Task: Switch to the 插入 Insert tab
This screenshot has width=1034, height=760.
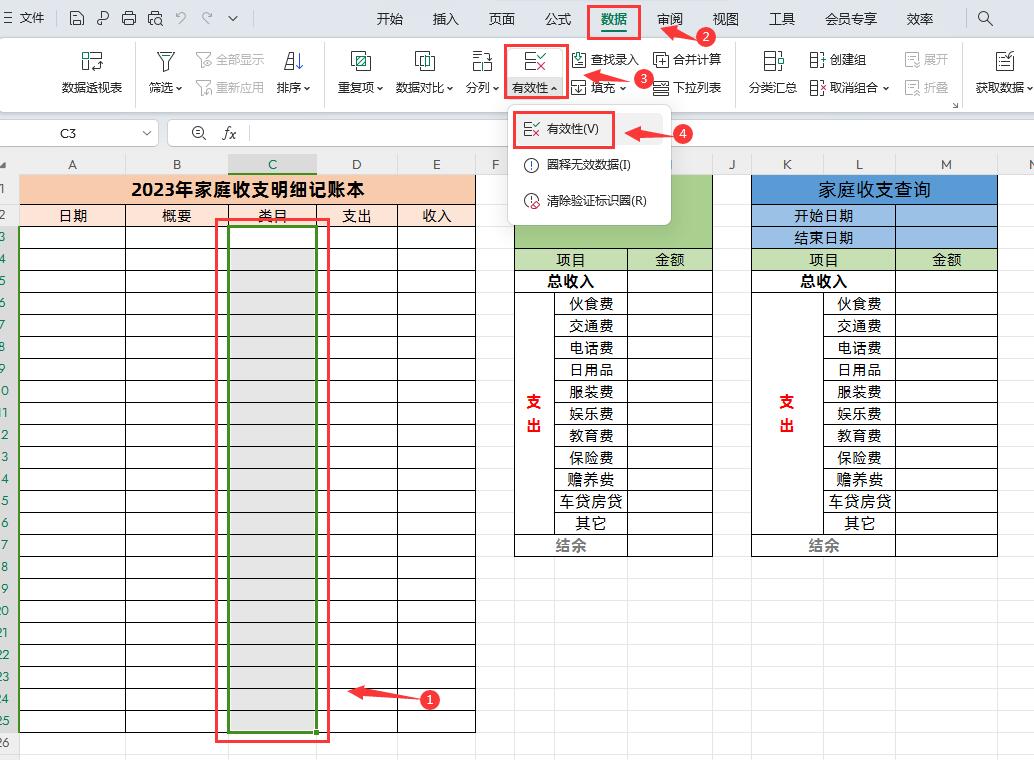Action: [445, 19]
